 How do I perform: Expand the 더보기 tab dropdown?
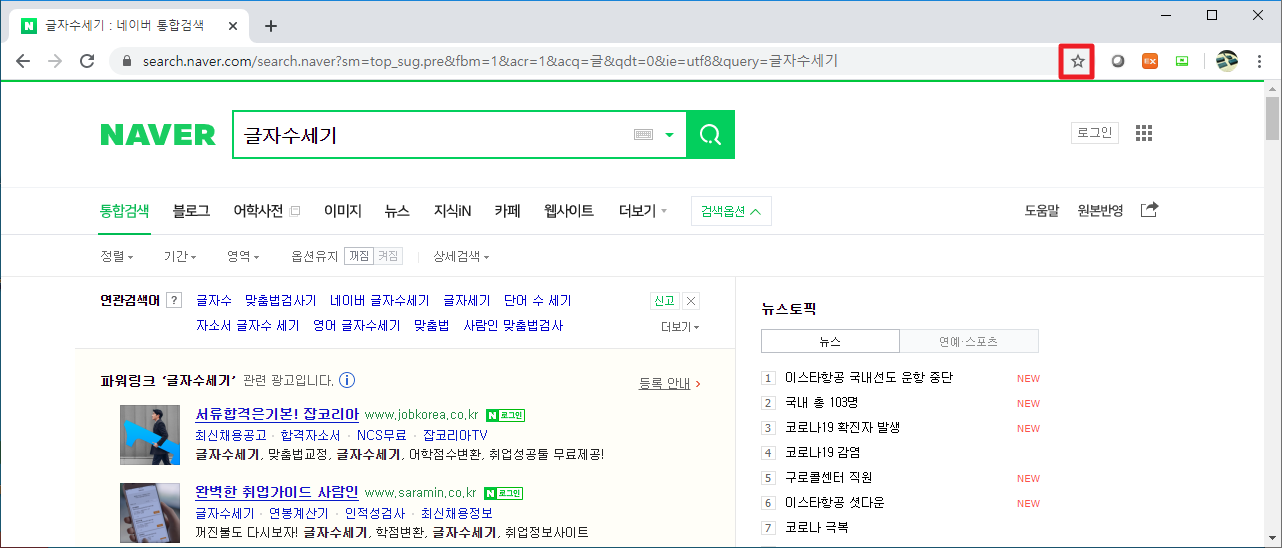click(642, 211)
